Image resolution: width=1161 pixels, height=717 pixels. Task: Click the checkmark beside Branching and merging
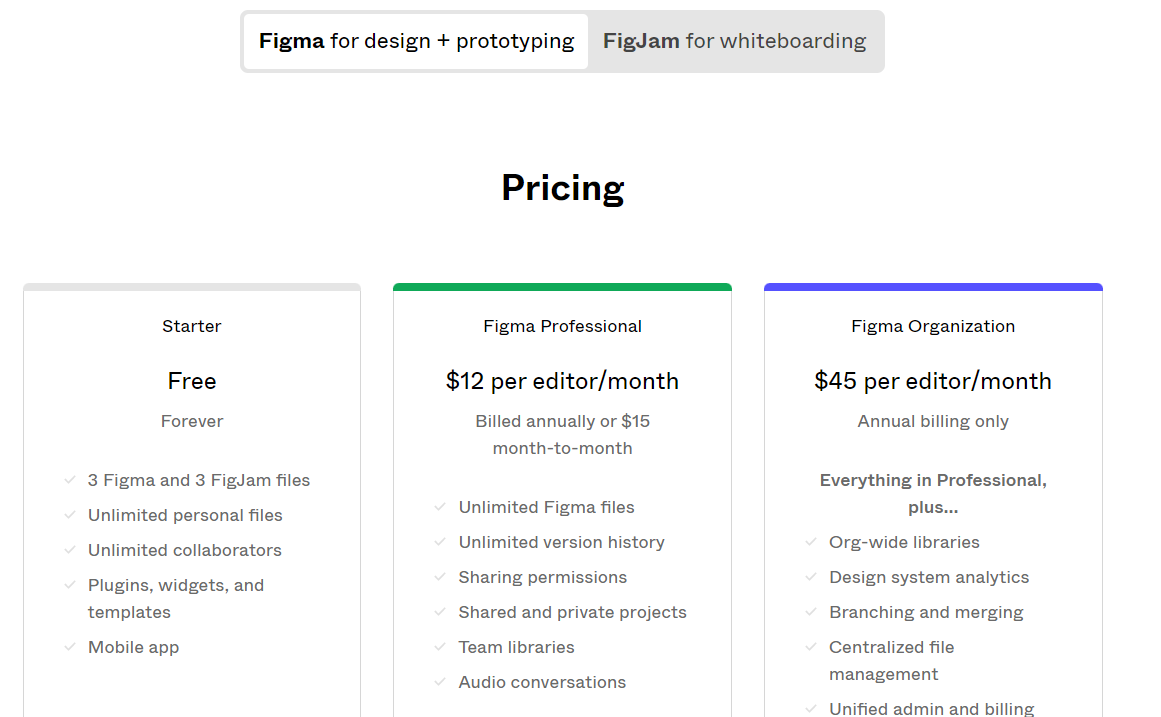coord(811,612)
